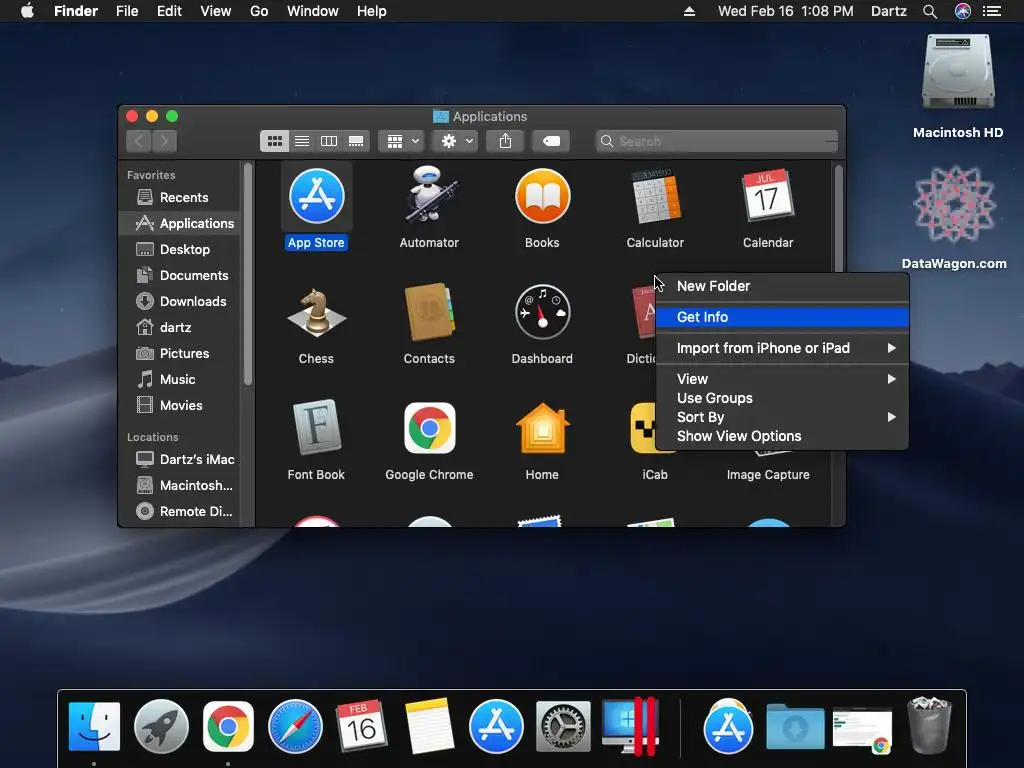Screen dimensions: 1024x768
Task: Open the Downloads folder in the Dock
Action: pyautogui.click(x=795, y=726)
